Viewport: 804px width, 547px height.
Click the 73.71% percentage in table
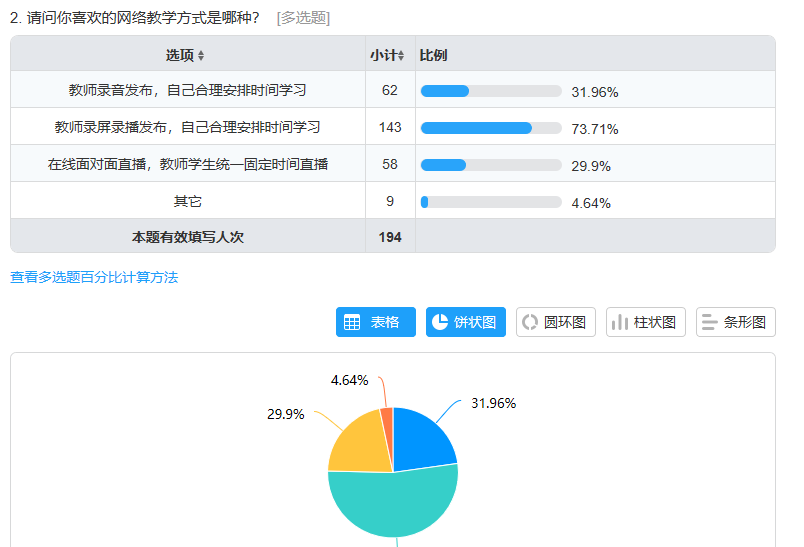tap(595, 129)
